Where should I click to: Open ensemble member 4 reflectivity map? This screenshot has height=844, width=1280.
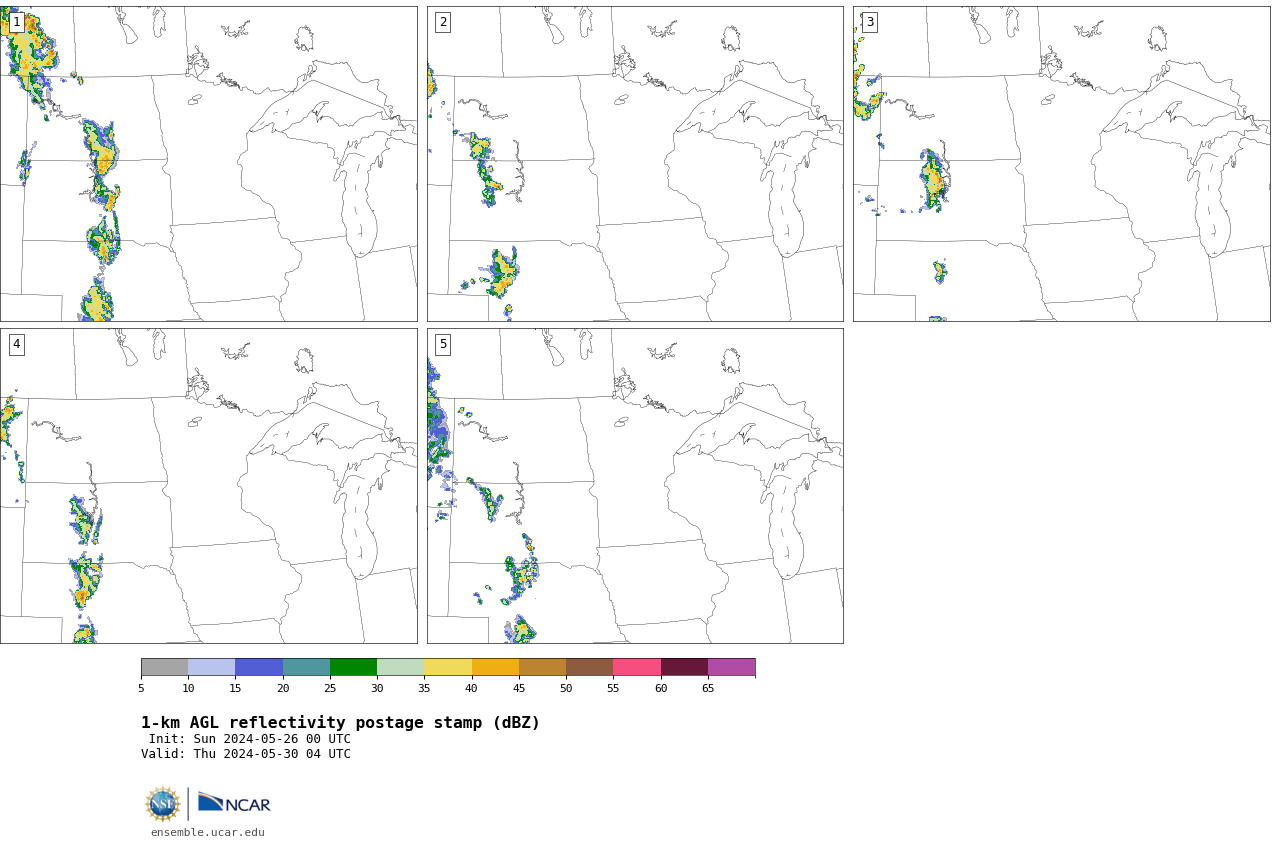(x=209, y=486)
